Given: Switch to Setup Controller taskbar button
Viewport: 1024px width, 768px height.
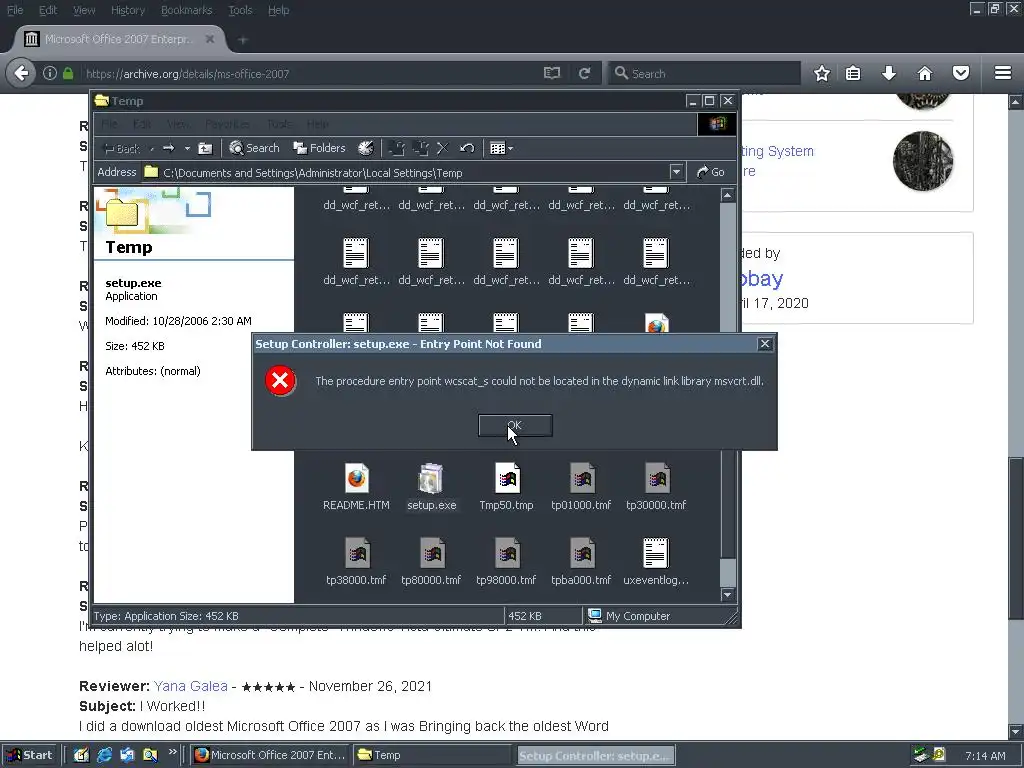Looking at the screenshot, I should (596, 756).
